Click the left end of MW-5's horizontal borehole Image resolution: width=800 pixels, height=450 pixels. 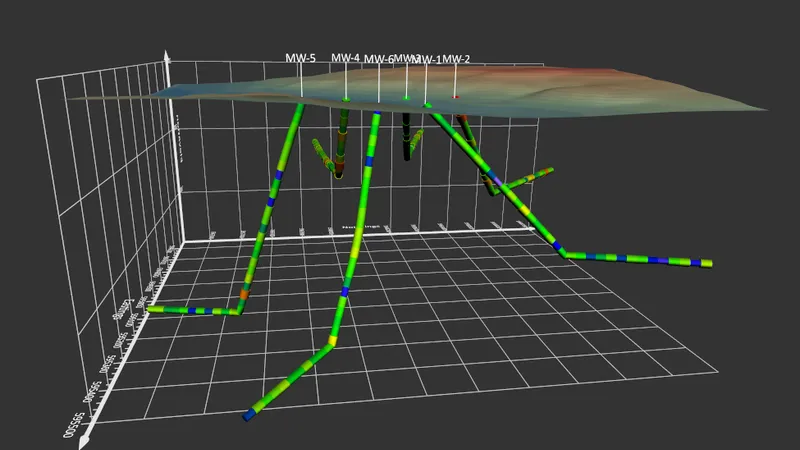click(152, 309)
